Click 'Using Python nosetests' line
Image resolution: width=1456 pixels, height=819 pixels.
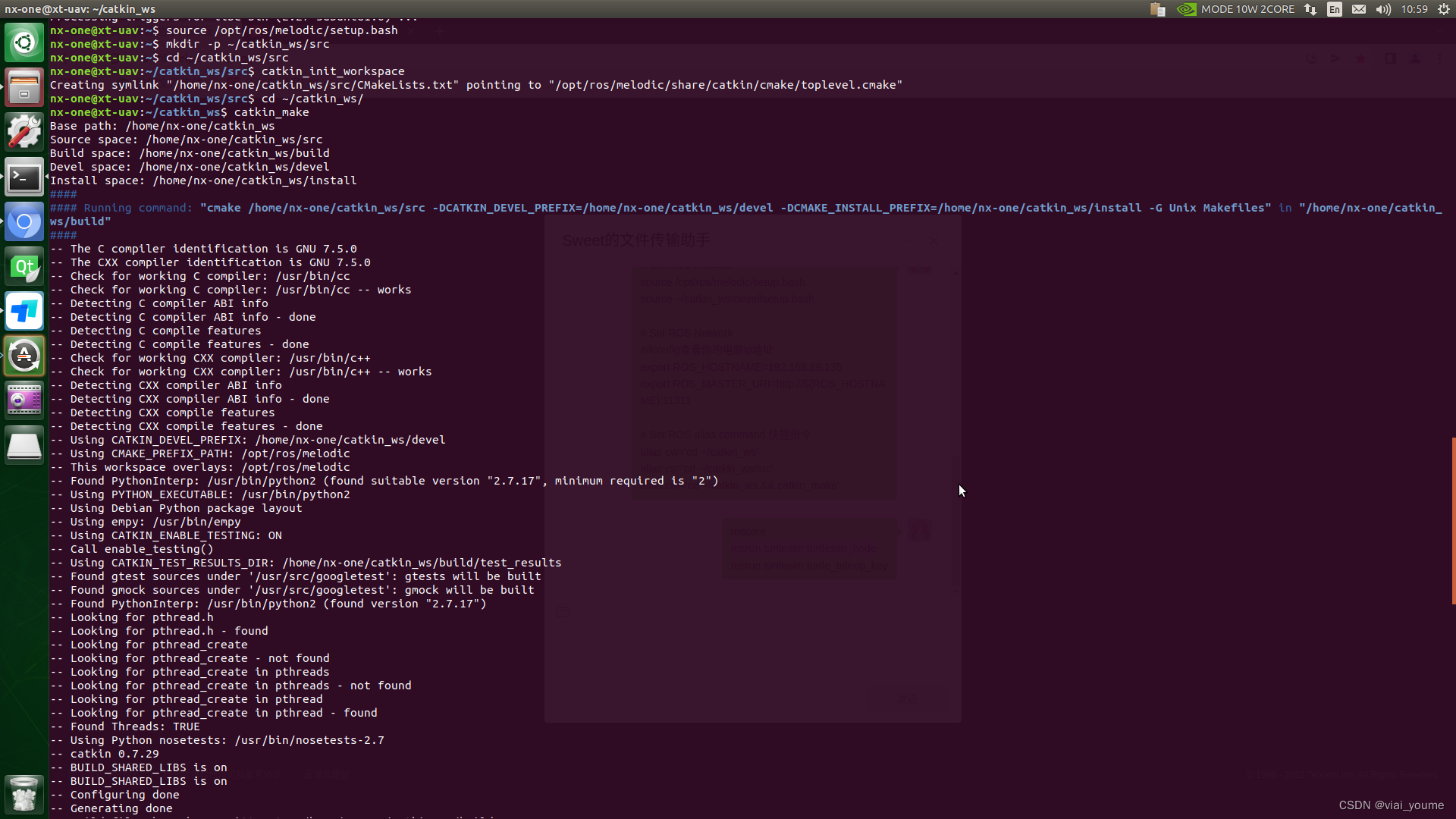point(217,740)
